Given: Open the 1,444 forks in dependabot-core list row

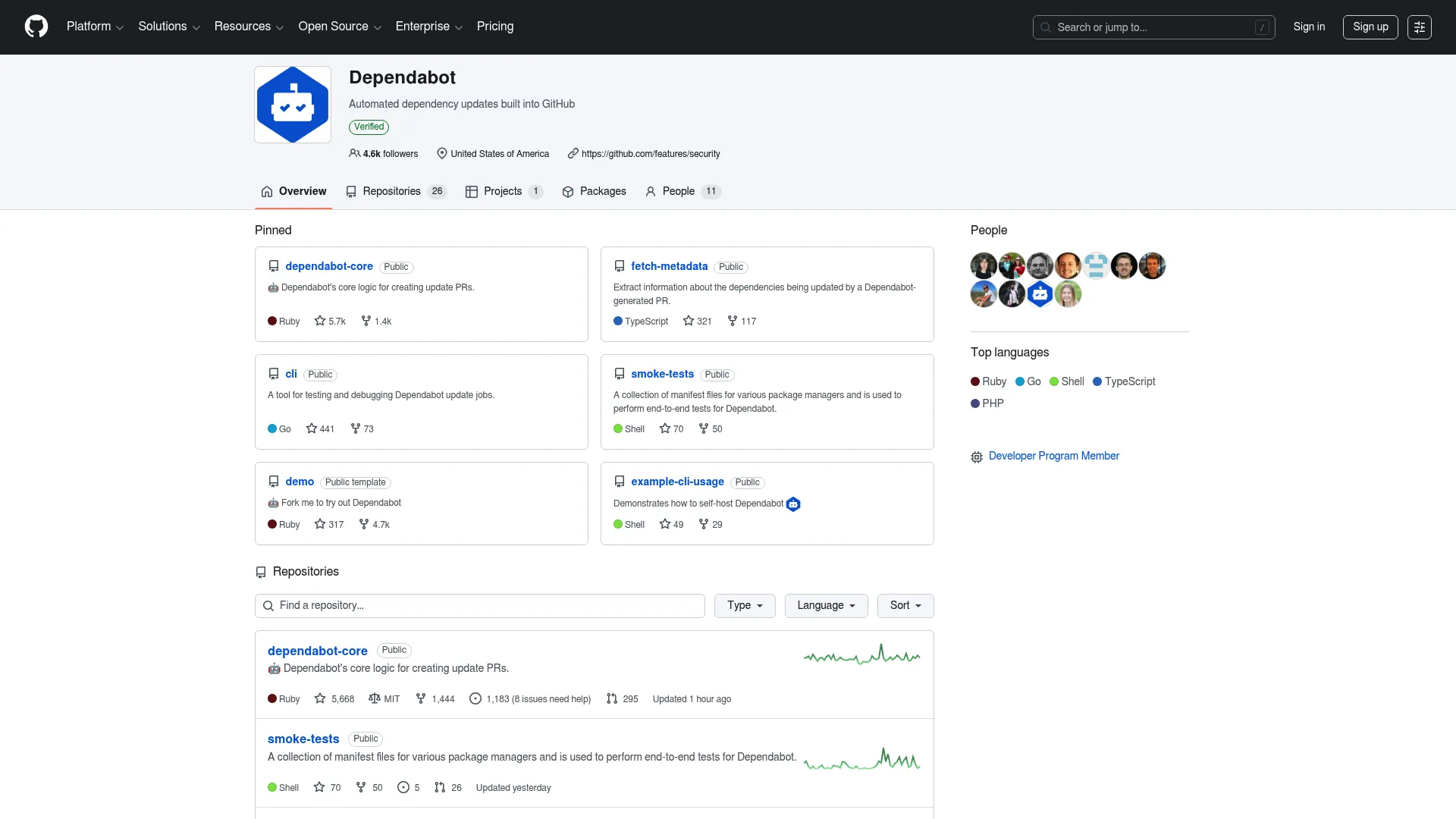Looking at the screenshot, I should [435, 698].
